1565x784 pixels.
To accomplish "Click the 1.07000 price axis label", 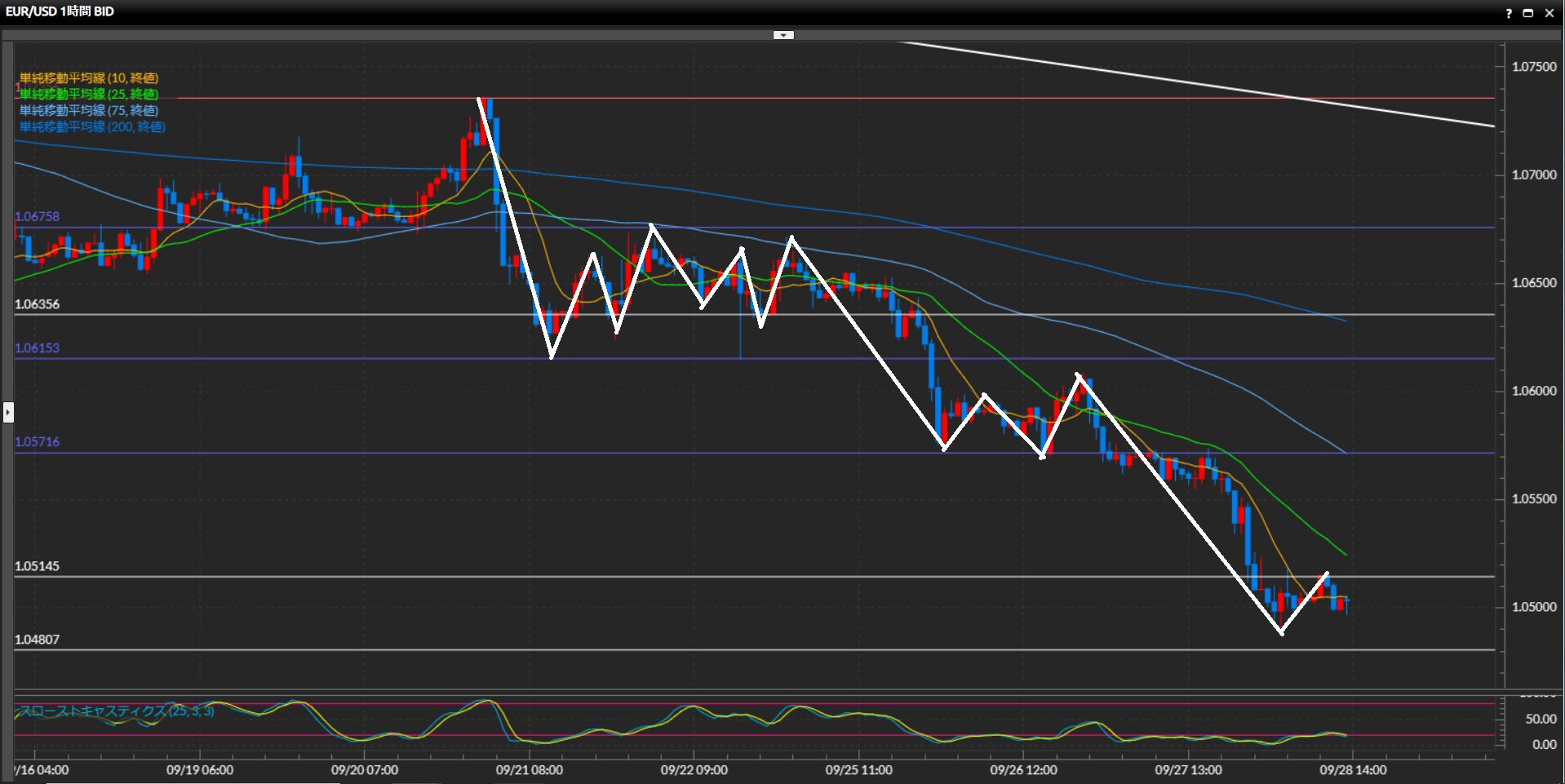I will pyautogui.click(x=1534, y=175).
